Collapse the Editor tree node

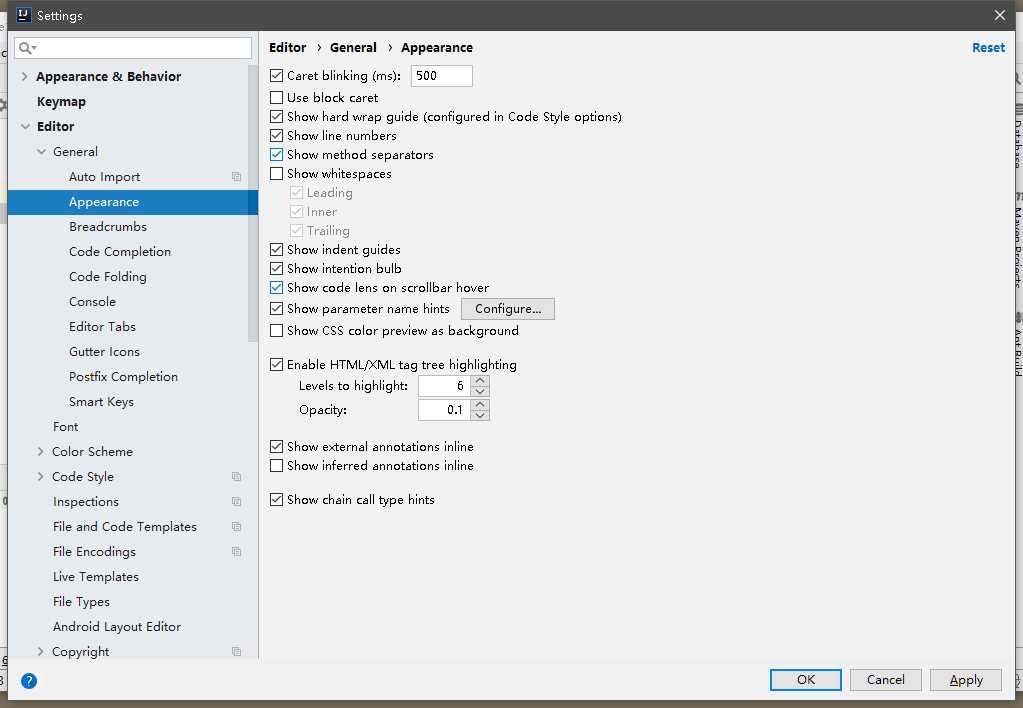point(25,127)
